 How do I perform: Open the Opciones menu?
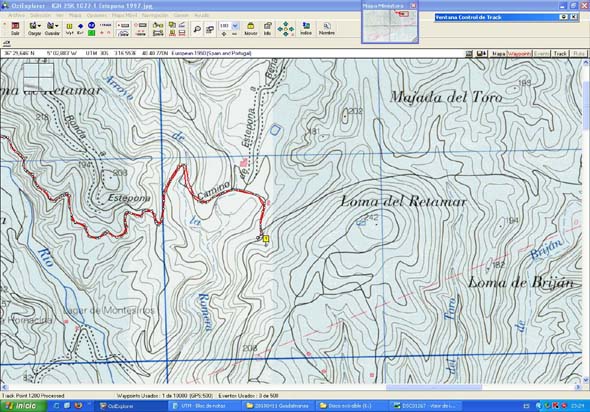click(x=97, y=15)
